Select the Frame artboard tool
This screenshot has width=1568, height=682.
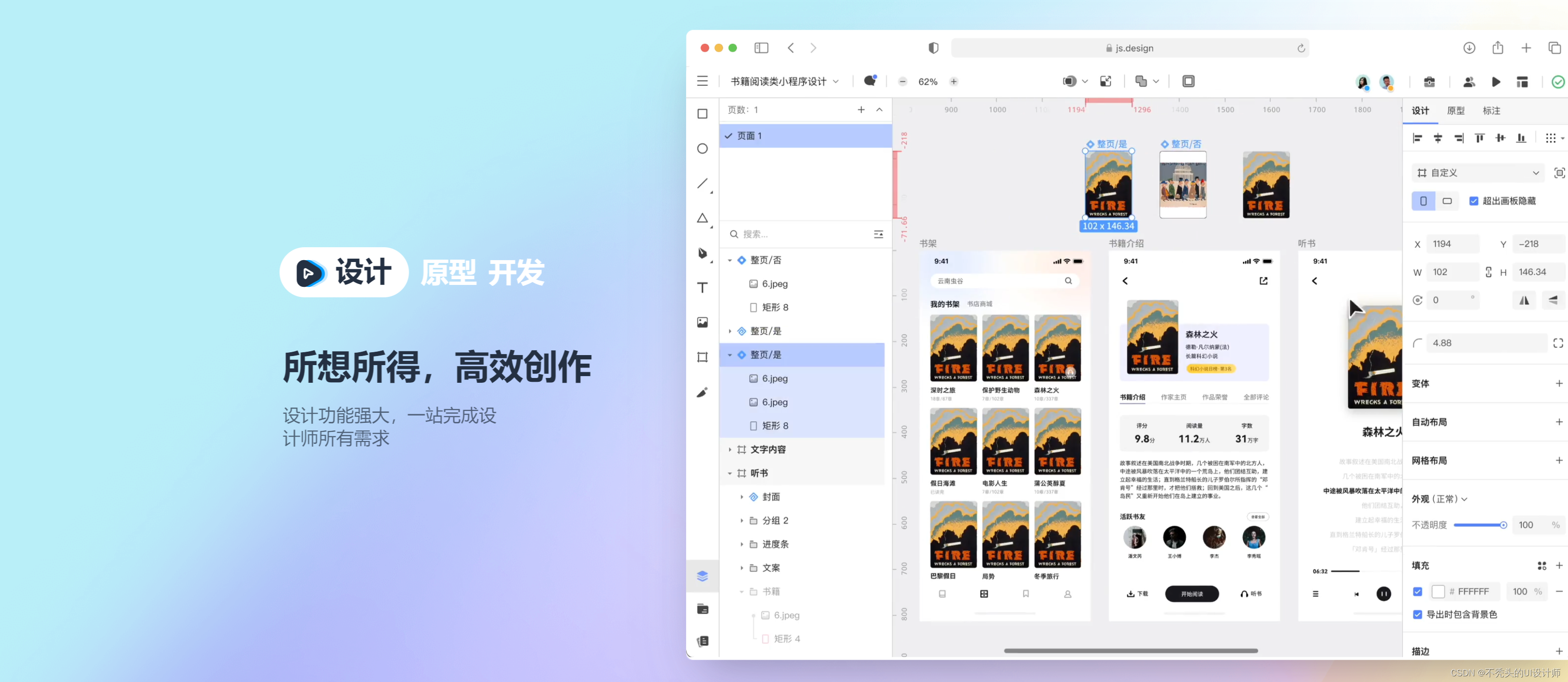click(x=702, y=357)
